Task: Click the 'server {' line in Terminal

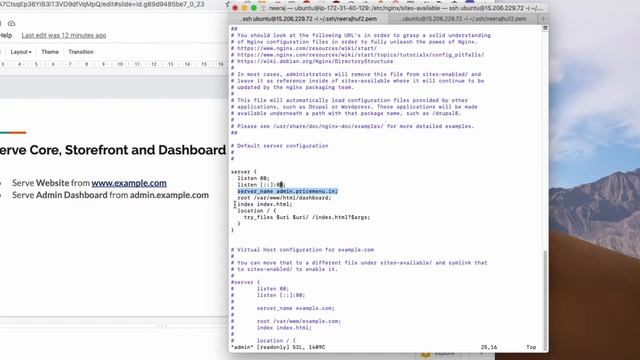Action: pyautogui.click(x=244, y=171)
